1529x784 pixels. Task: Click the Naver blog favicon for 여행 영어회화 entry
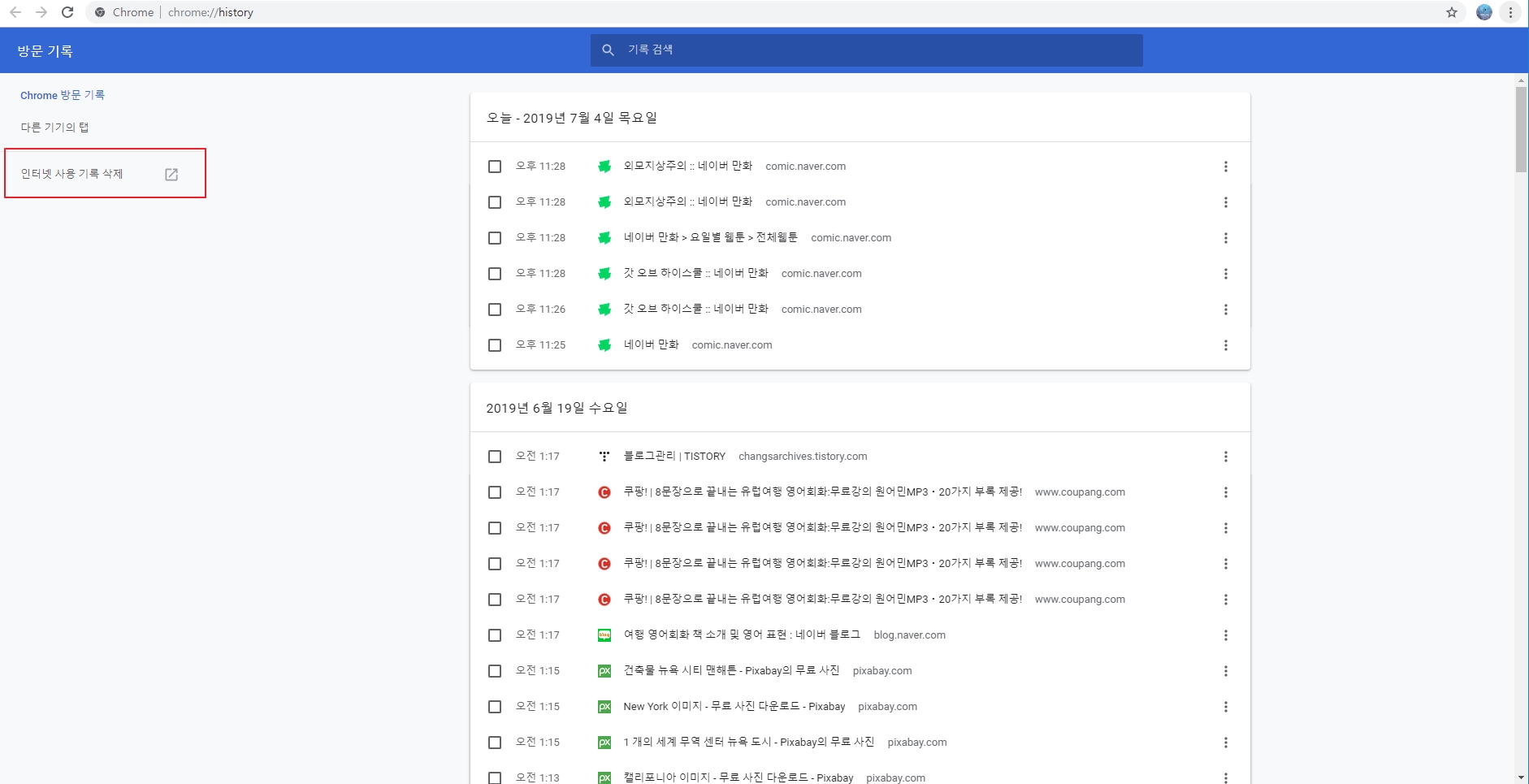coord(604,635)
